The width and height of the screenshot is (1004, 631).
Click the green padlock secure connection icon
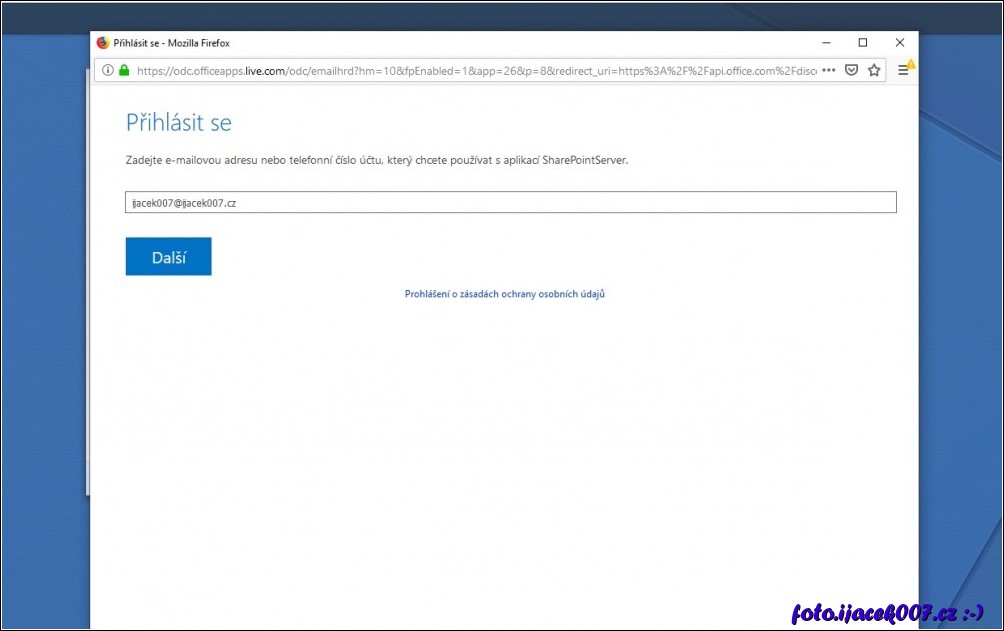[124, 70]
